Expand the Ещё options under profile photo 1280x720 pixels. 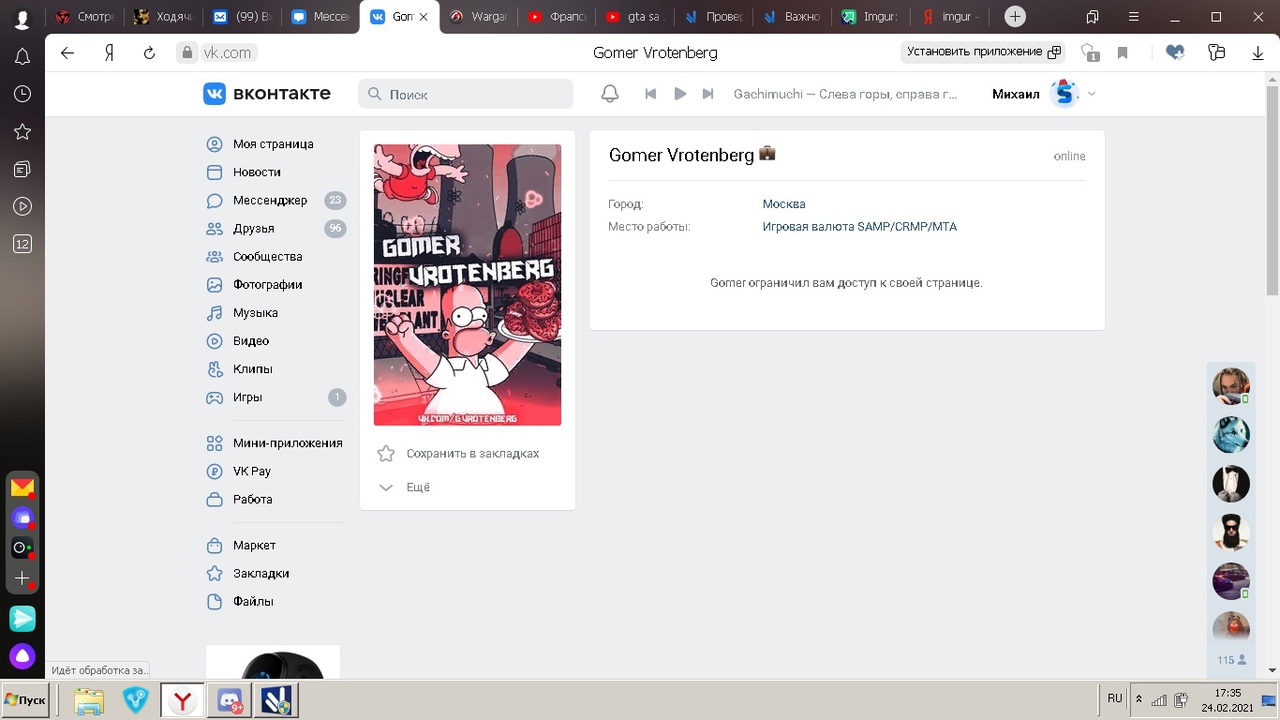(417, 487)
